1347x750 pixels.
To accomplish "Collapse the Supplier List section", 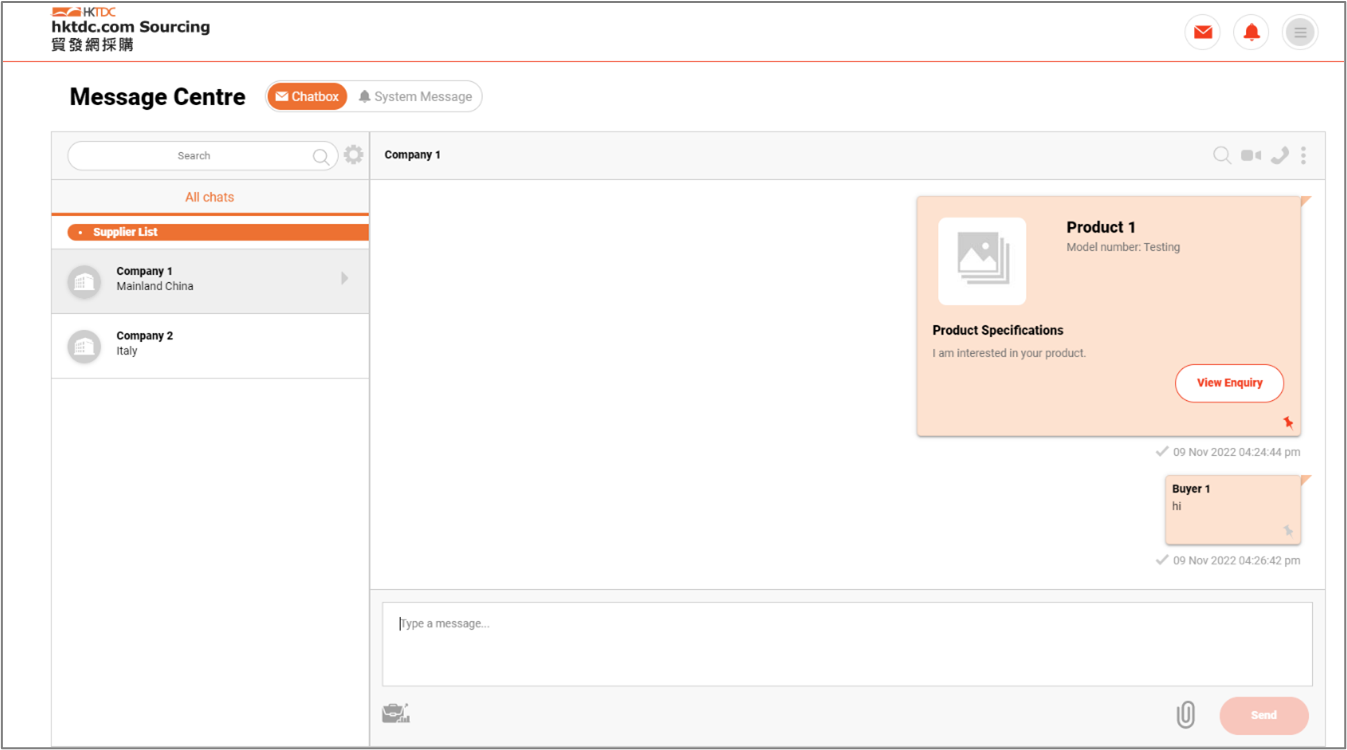I will point(218,232).
